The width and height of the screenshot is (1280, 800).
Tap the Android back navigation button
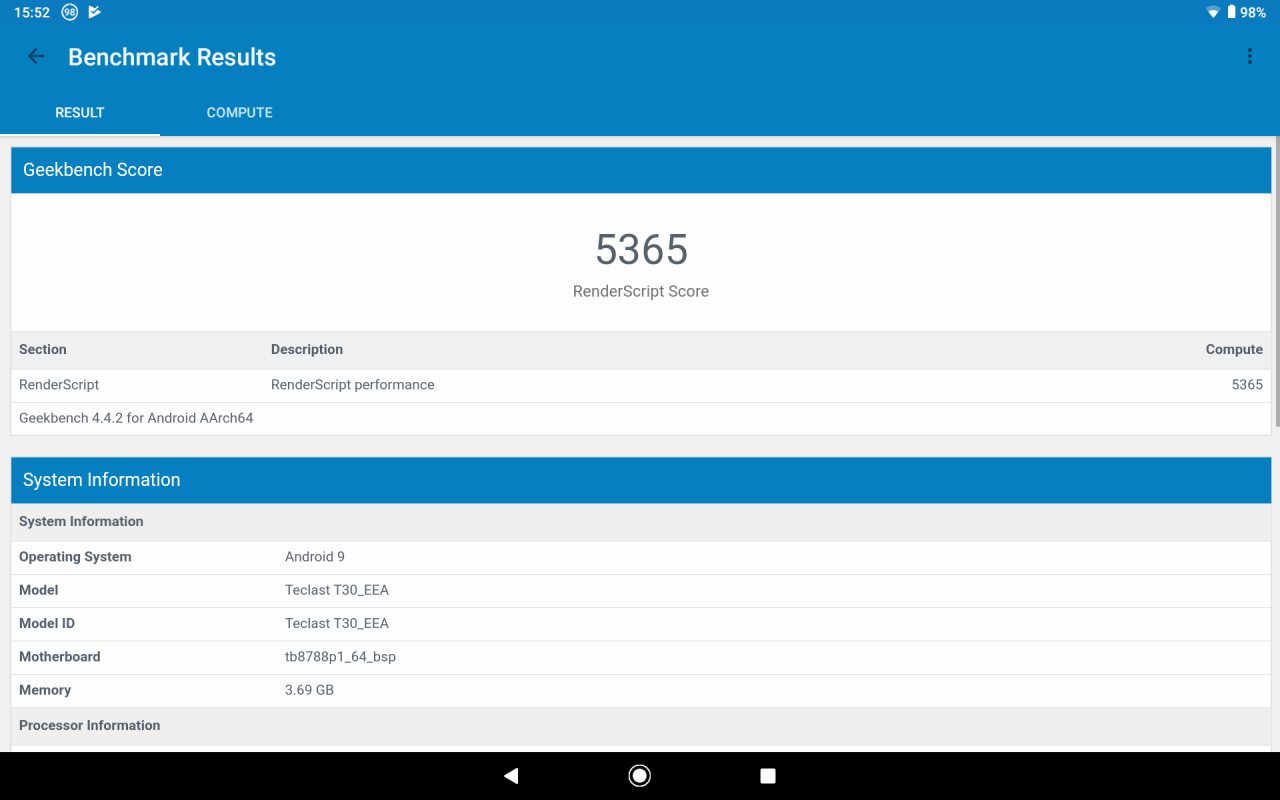[x=511, y=776]
